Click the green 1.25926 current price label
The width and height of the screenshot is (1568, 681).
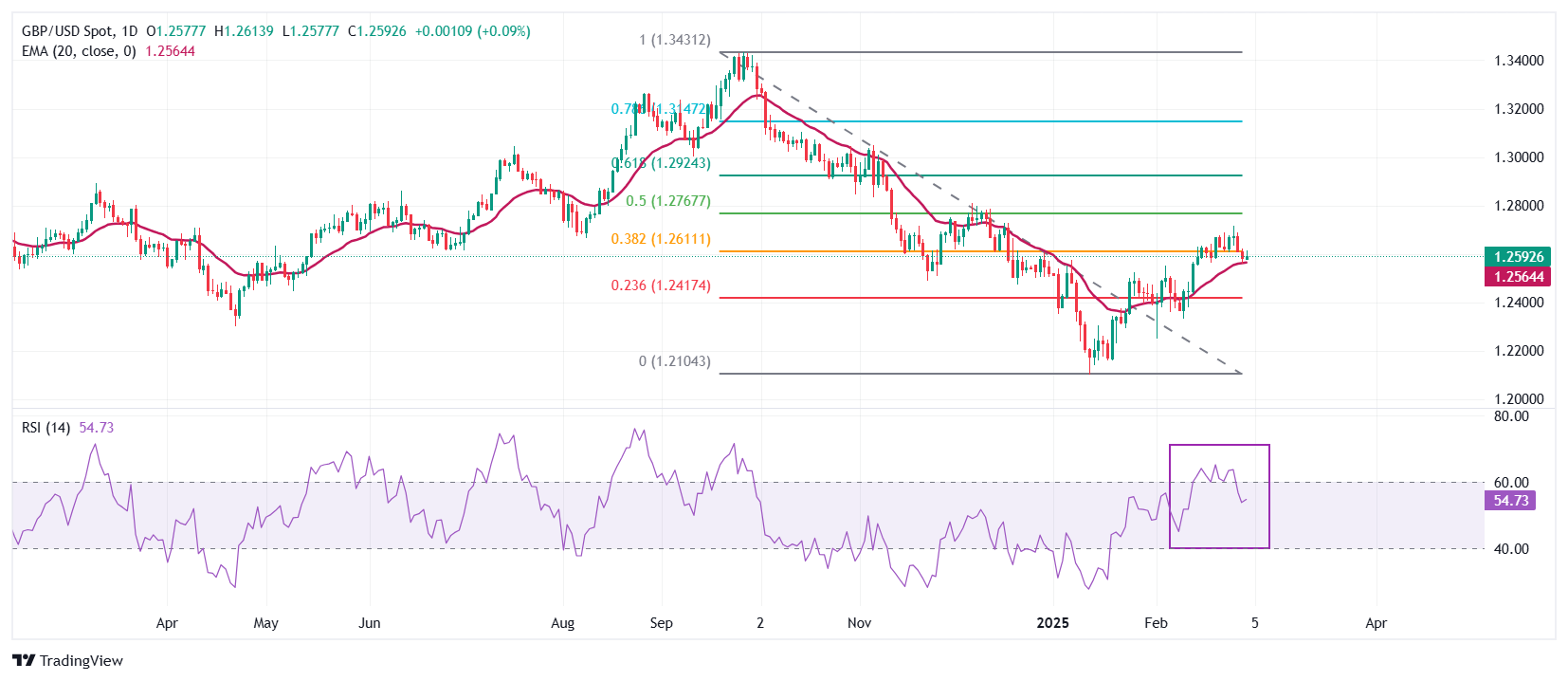pyautogui.click(x=1519, y=256)
